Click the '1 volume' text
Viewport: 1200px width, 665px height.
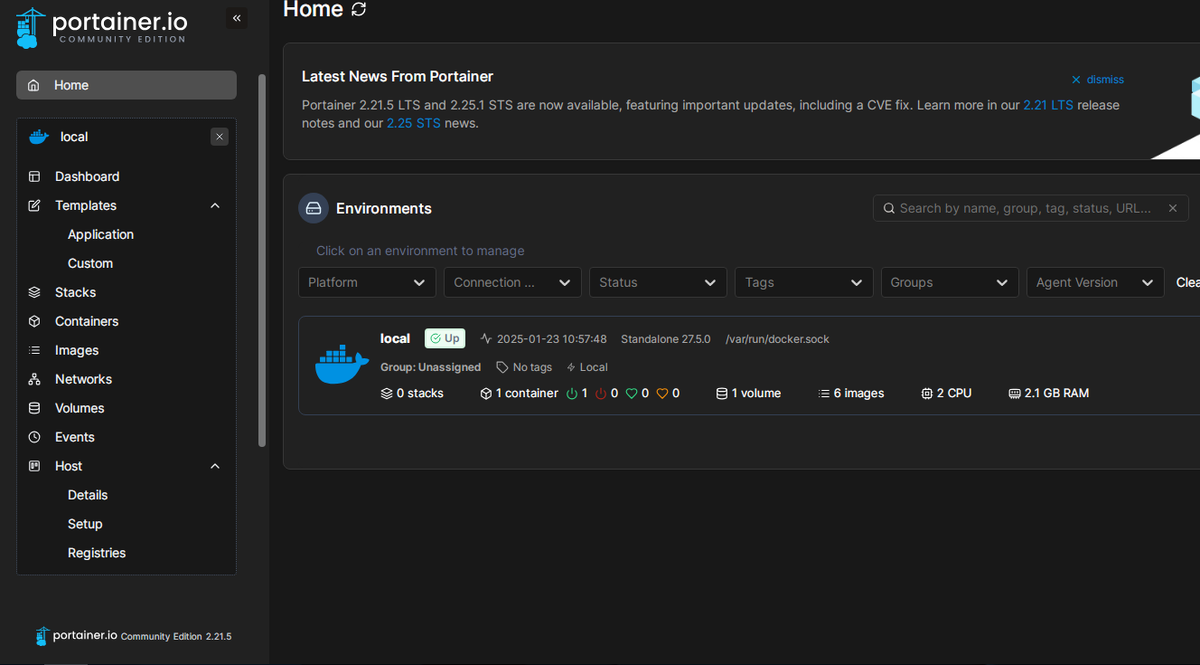tap(756, 393)
